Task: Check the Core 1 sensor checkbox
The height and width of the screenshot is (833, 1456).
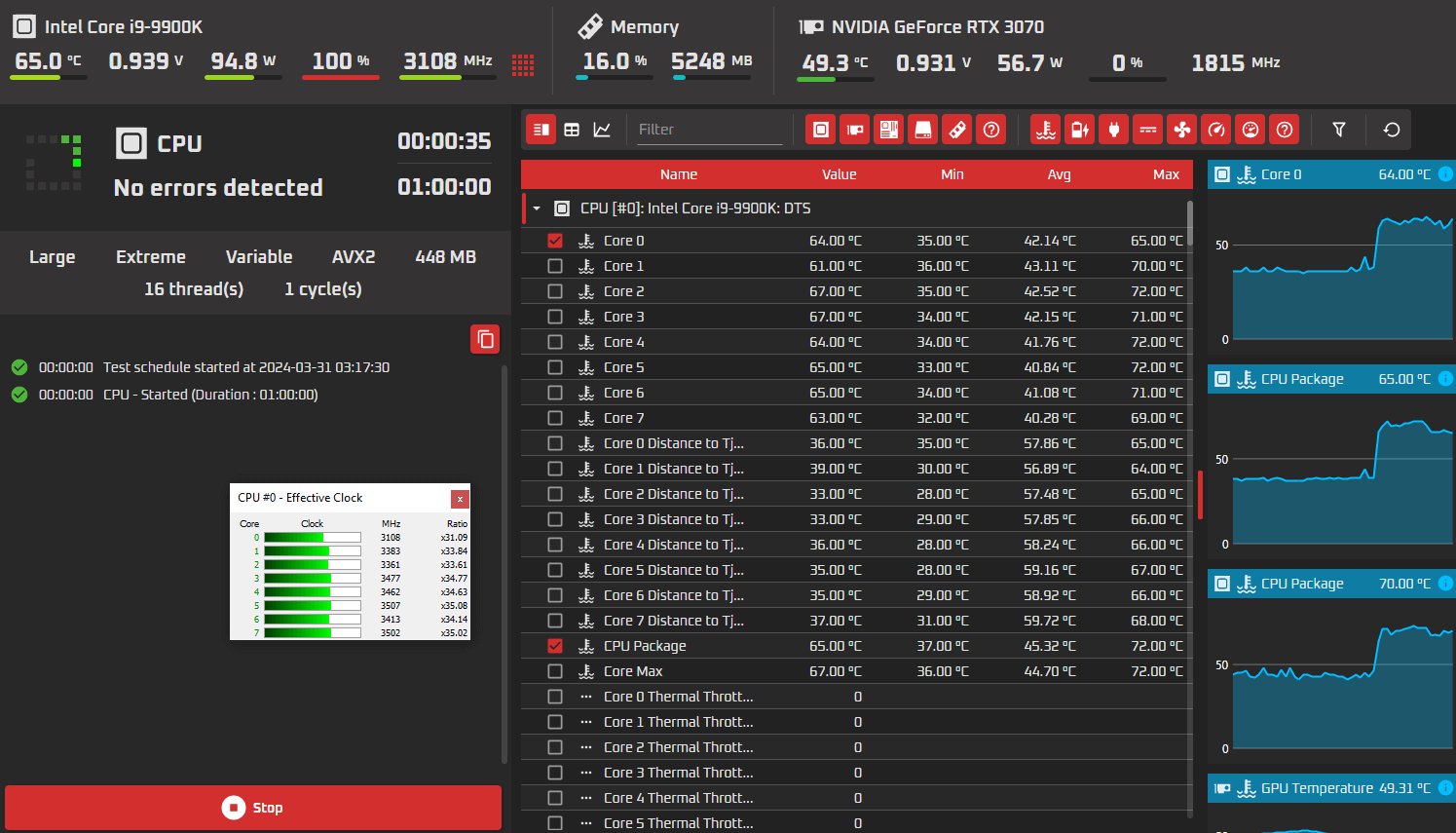Action: point(555,266)
